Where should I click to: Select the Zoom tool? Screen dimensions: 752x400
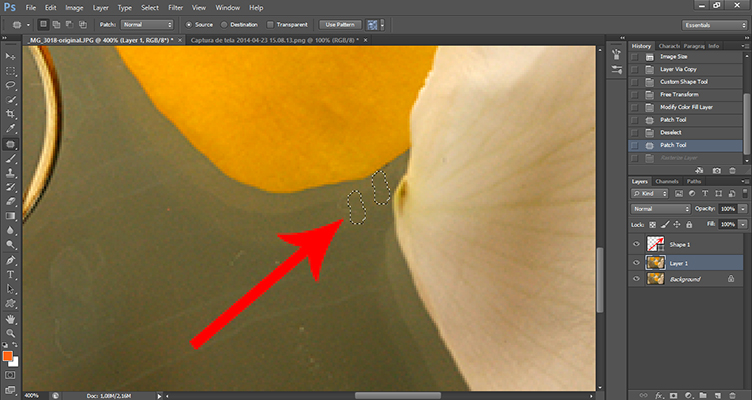pos(11,332)
